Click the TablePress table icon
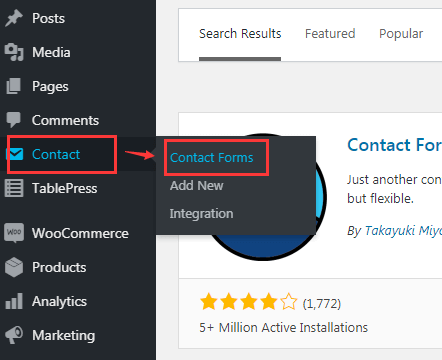This screenshot has height=360, width=442. [14, 188]
